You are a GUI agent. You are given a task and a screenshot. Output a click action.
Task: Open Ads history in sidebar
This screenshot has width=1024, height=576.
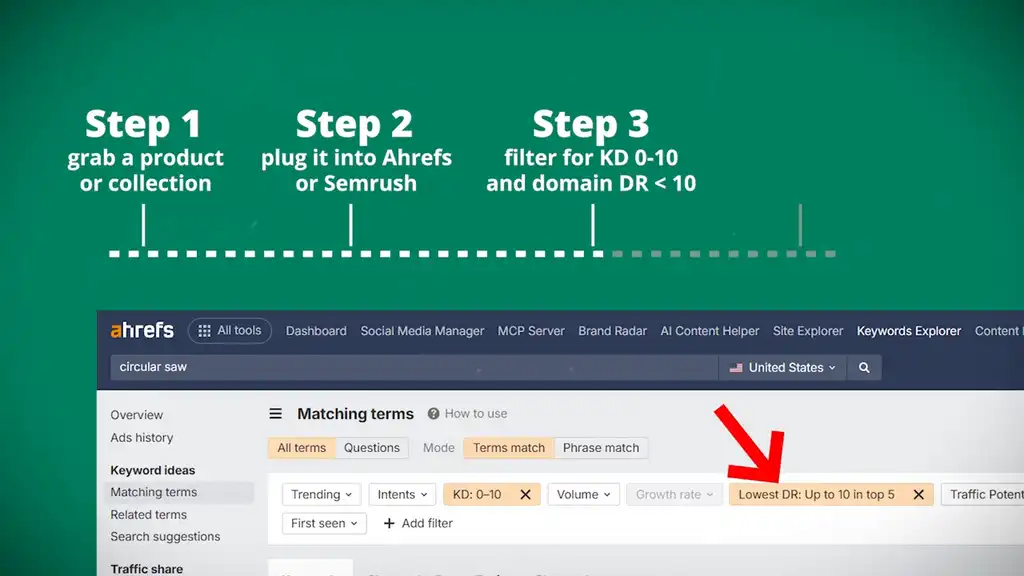pyautogui.click(x=142, y=438)
